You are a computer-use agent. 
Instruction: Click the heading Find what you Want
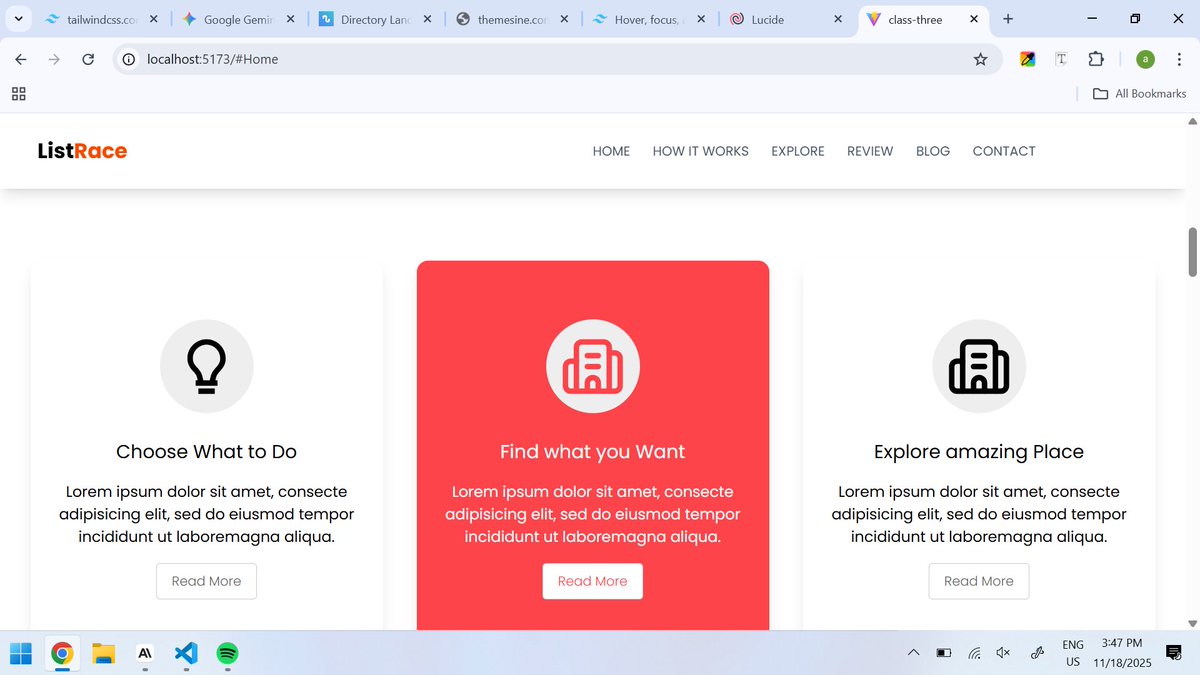click(593, 452)
